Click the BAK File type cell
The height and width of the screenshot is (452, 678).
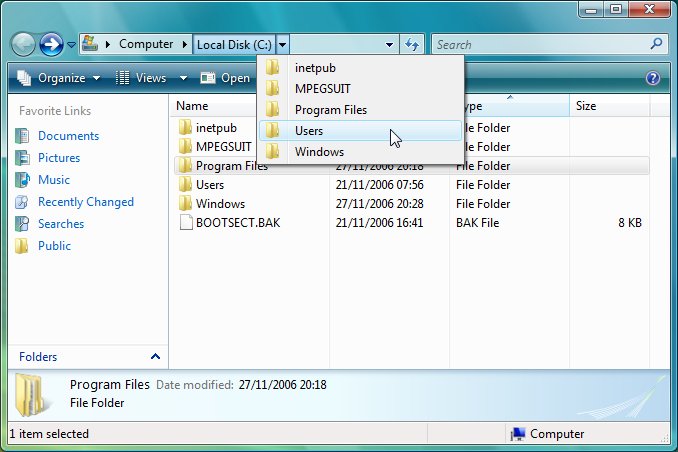pyautogui.click(x=477, y=223)
